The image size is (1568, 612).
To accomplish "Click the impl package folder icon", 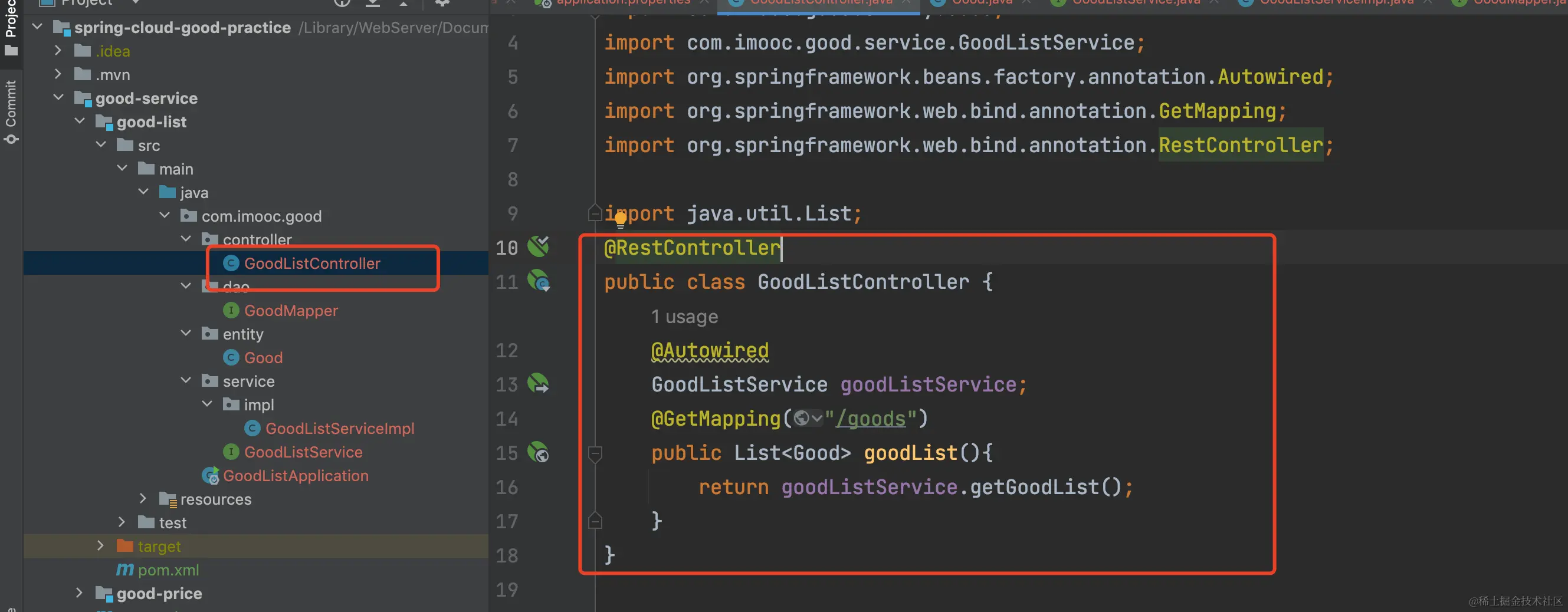I will [x=231, y=404].
